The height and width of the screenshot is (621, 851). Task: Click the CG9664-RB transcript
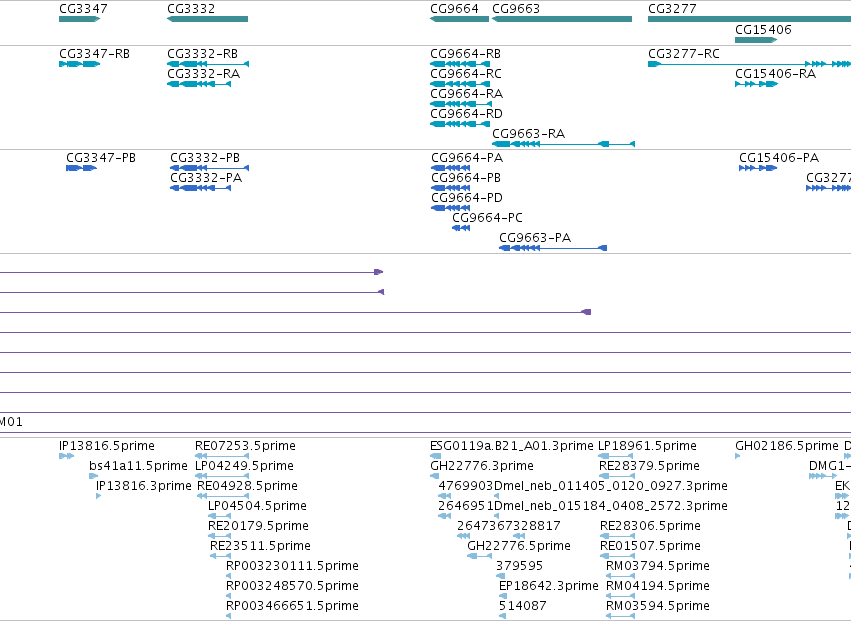click(460, 64)
